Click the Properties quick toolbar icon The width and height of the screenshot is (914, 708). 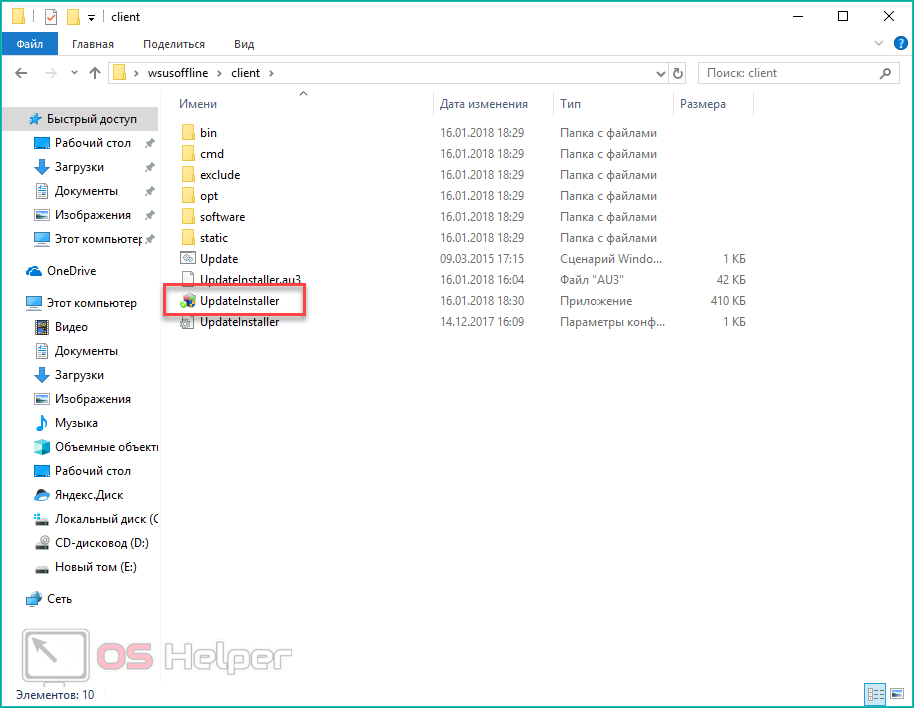[51, 17]
